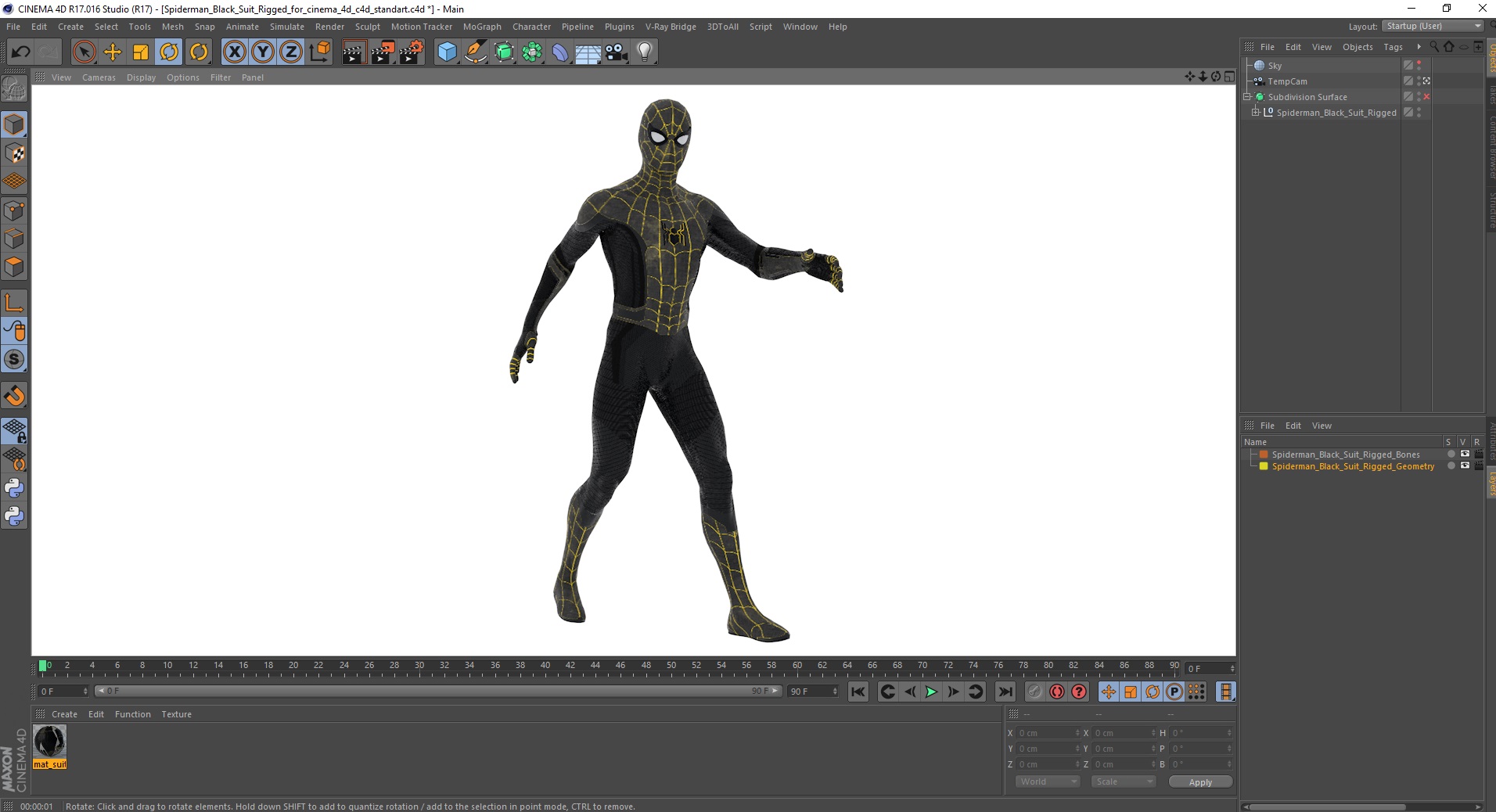
Task: Open the World coordinate dropdown
Action: [x=1048, y=781]
